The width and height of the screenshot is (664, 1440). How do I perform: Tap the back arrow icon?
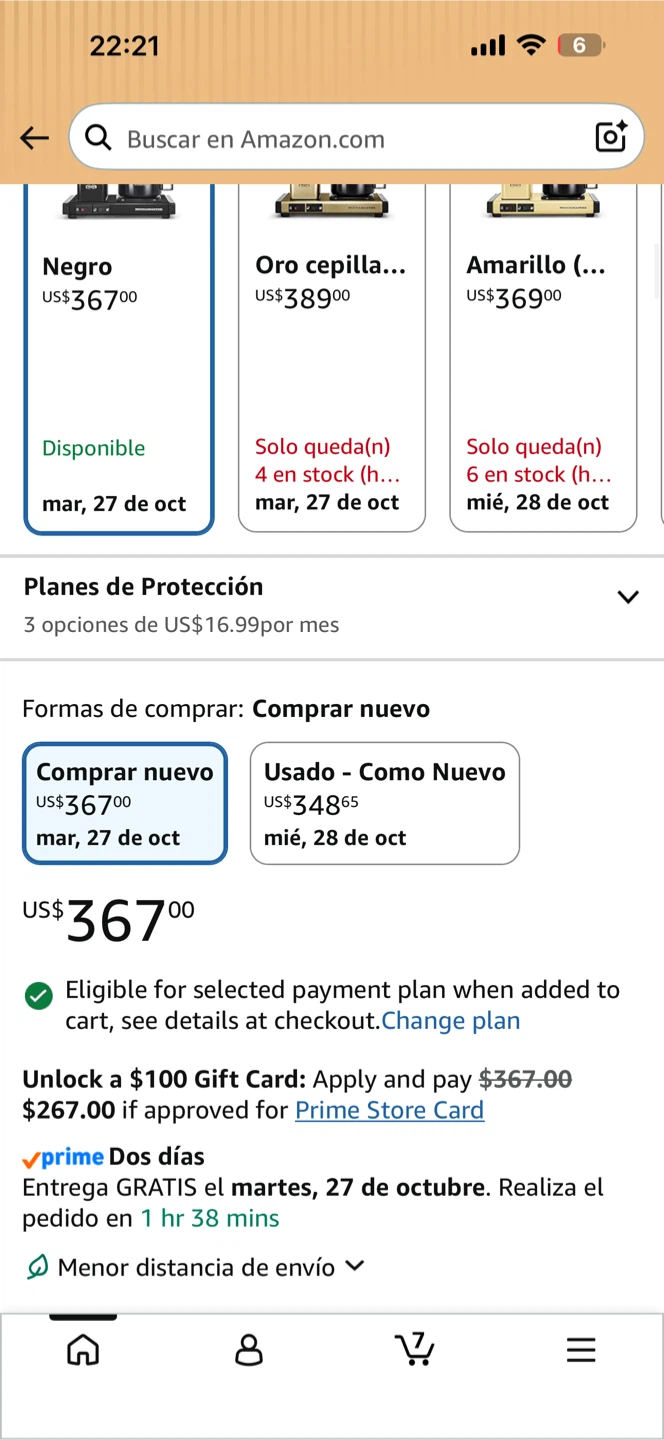click(x=34, y=138)
